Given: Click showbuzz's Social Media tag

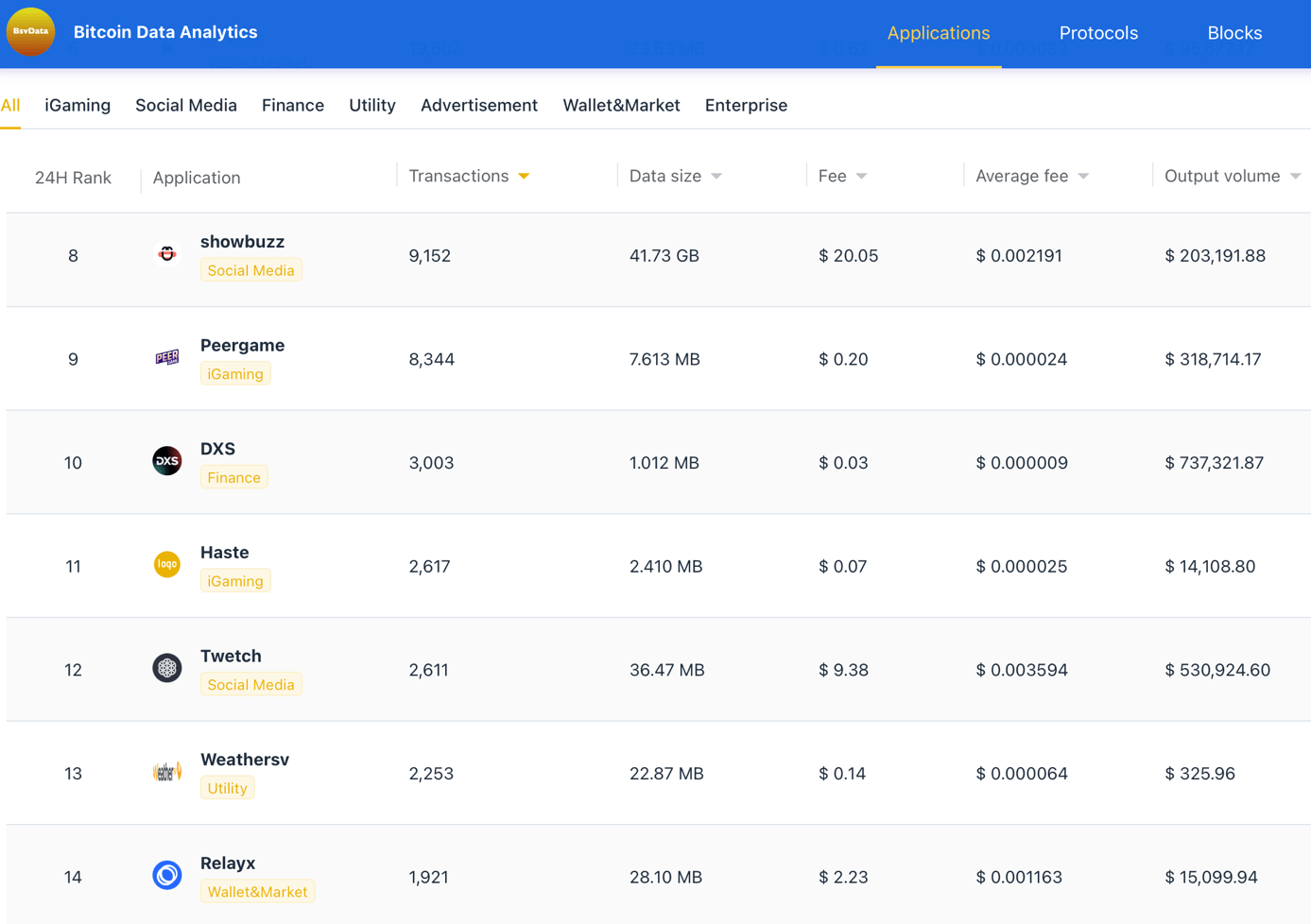Looking at the screenshot, I should click(x=250, y=270).
